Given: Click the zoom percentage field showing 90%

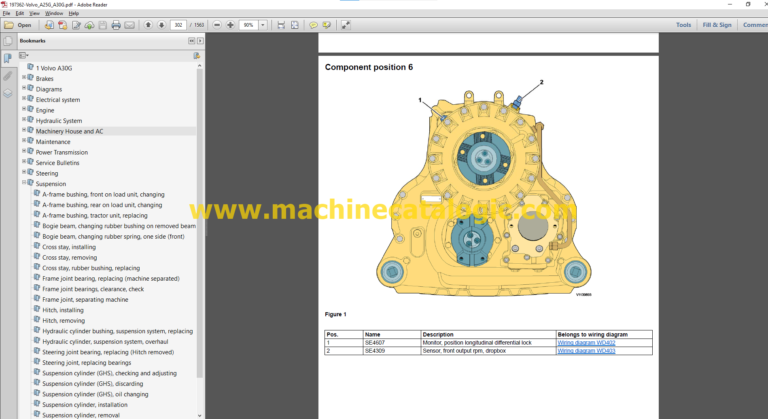Looking at the screenshot, I should (x=248, y=25).
